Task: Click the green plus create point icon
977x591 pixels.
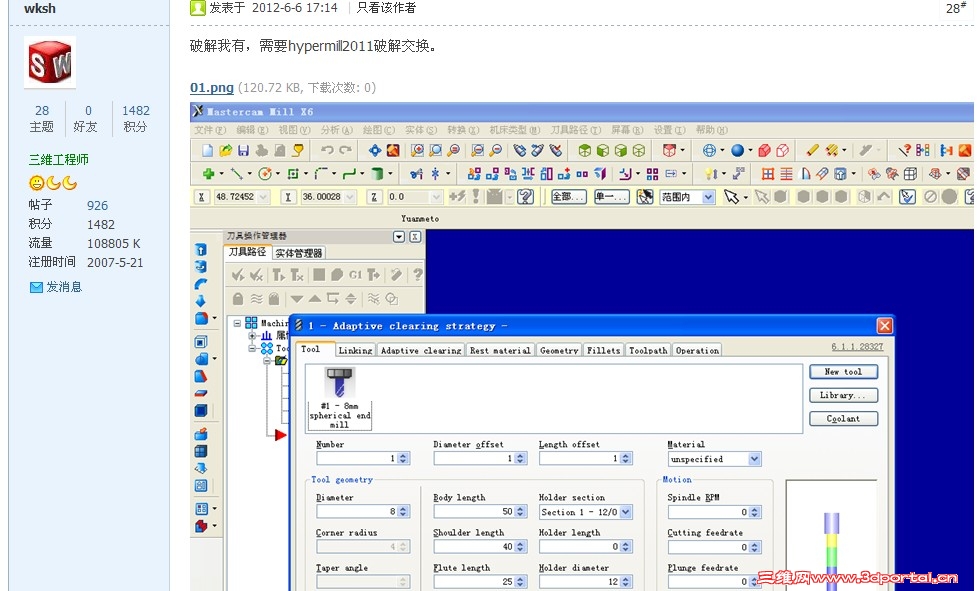Action: [208, 174]
